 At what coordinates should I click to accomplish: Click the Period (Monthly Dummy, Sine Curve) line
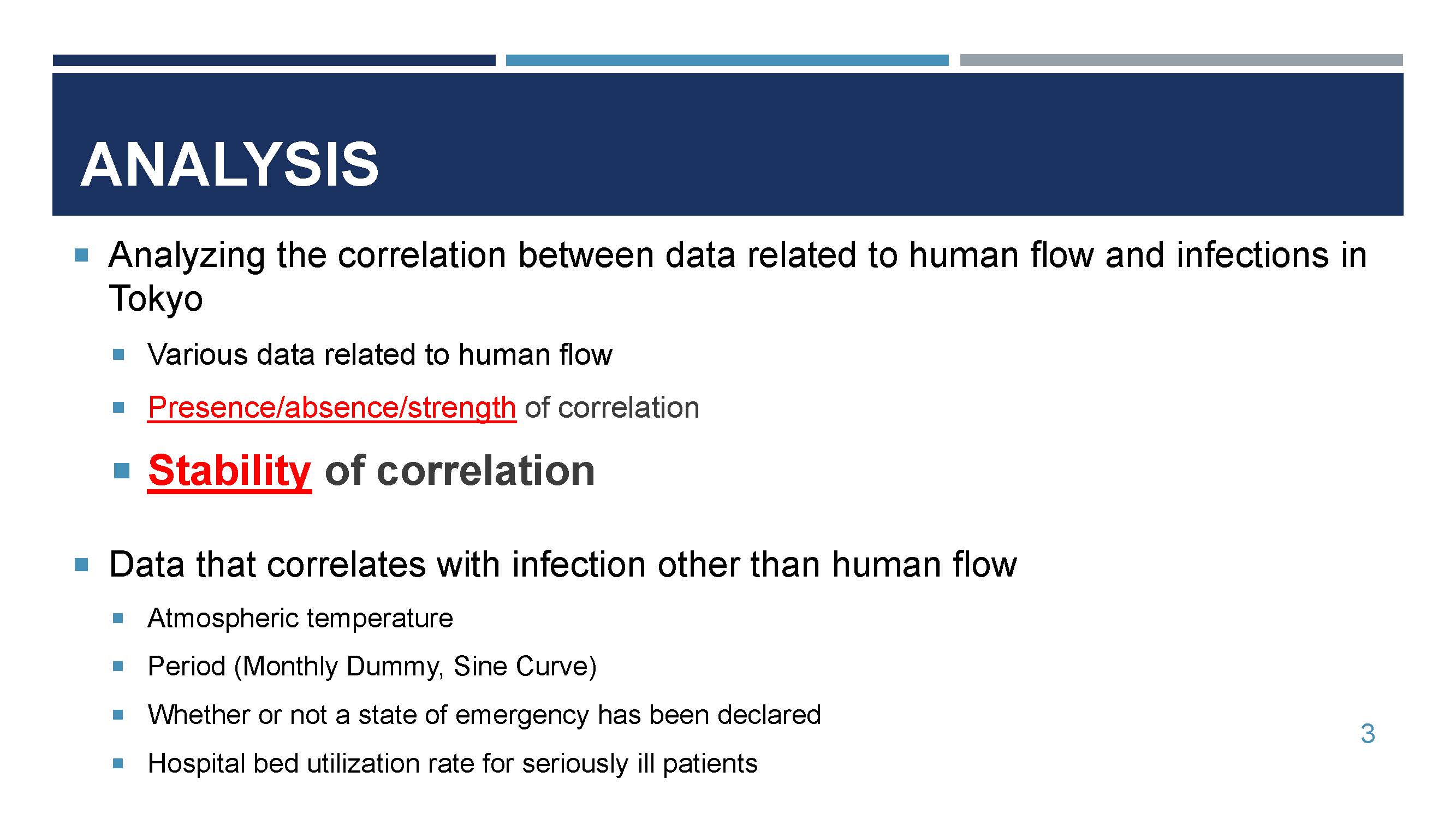[372, 667]
